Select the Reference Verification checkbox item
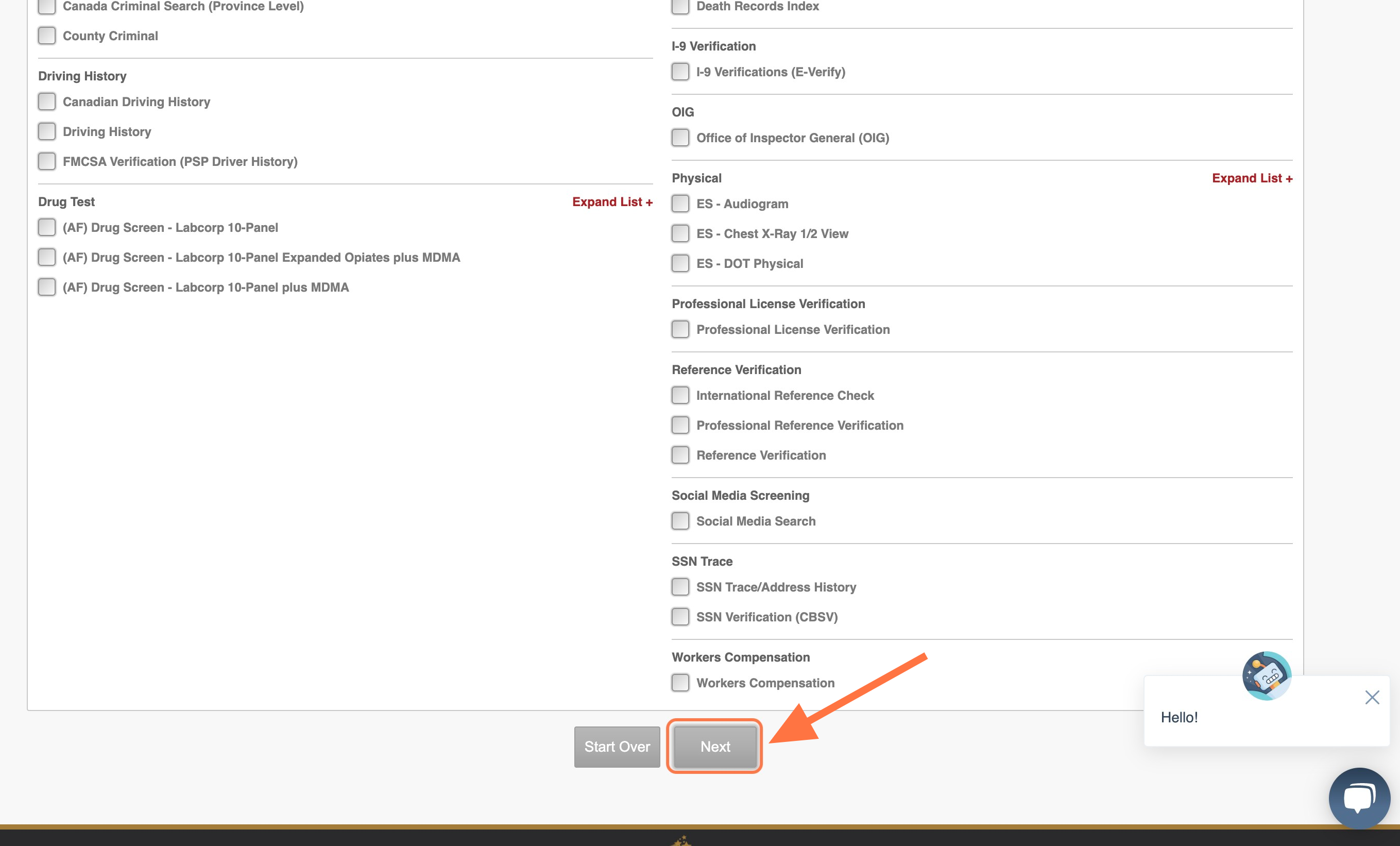 click(680, 455)
